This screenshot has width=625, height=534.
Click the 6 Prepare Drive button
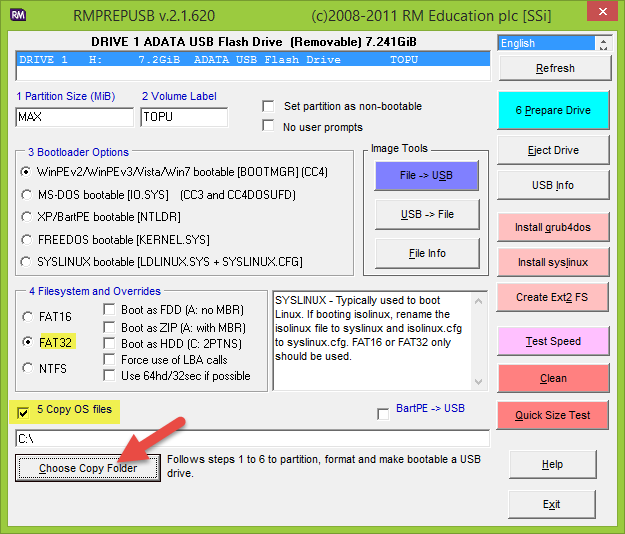(553, 110)
